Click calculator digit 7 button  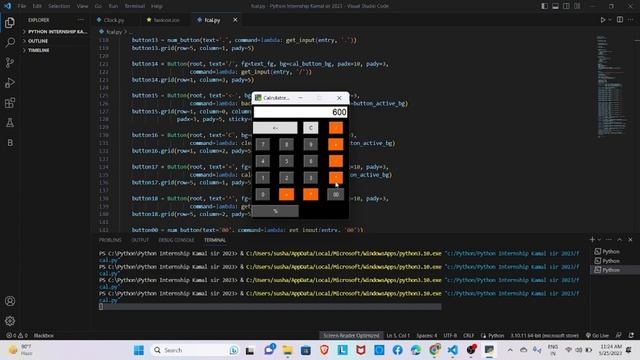pyautogui.click(x=263, y=144)
